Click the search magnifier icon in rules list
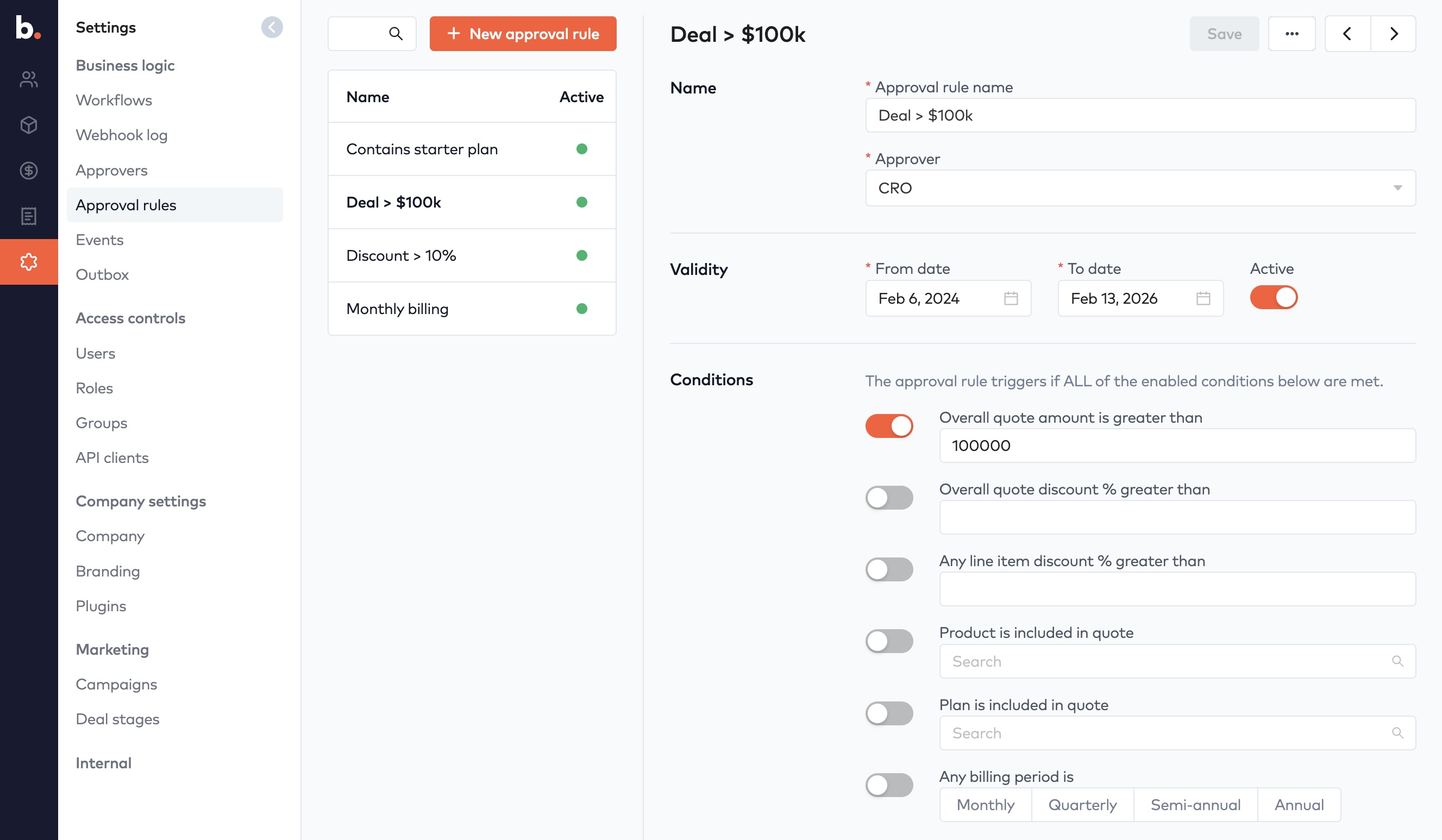The width and height of the screenshot is (1442, 840). pyautogui.click(x=396, y=34)
